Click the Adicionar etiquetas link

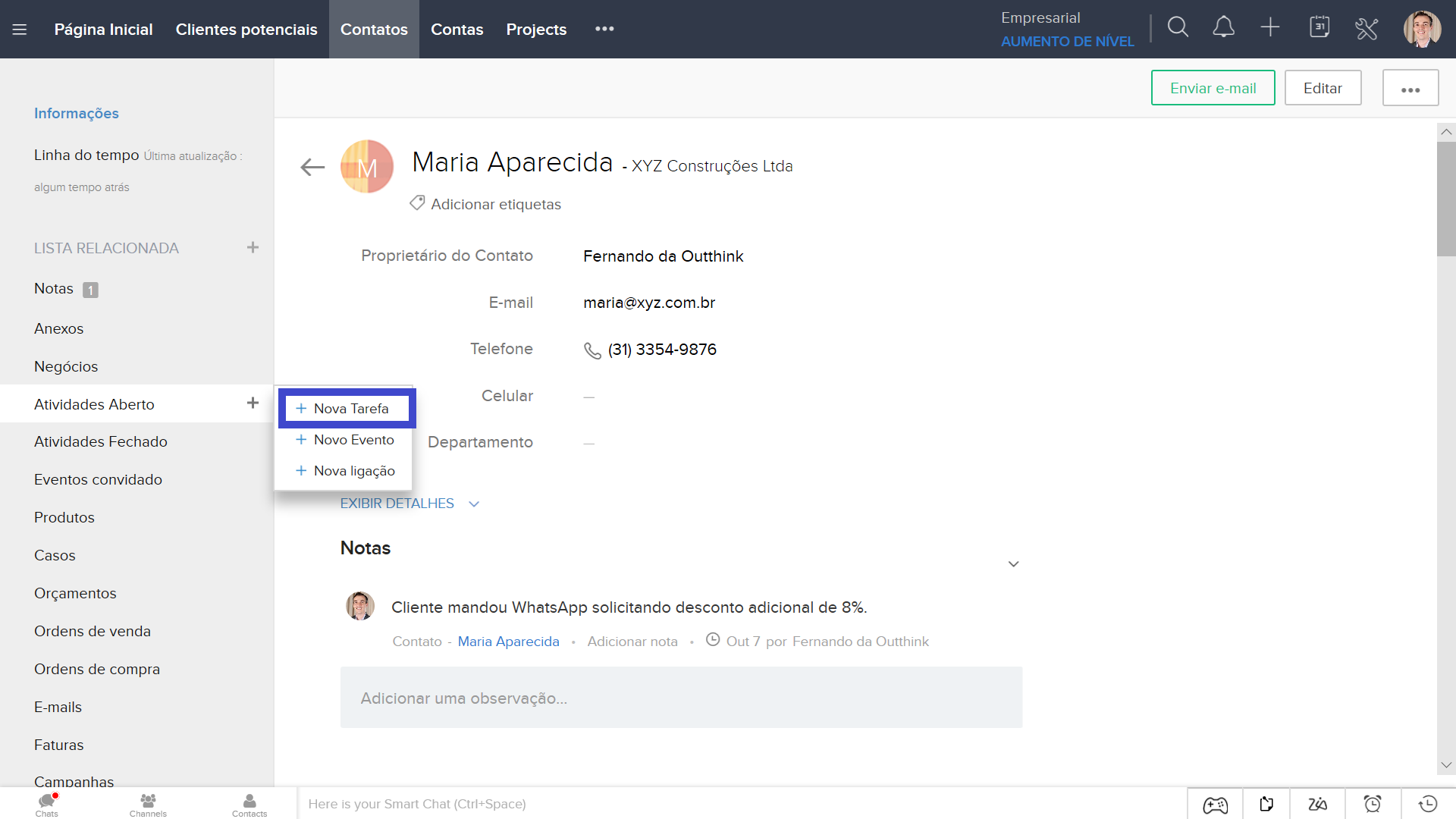pyautogui.click(x=495, y=204)
